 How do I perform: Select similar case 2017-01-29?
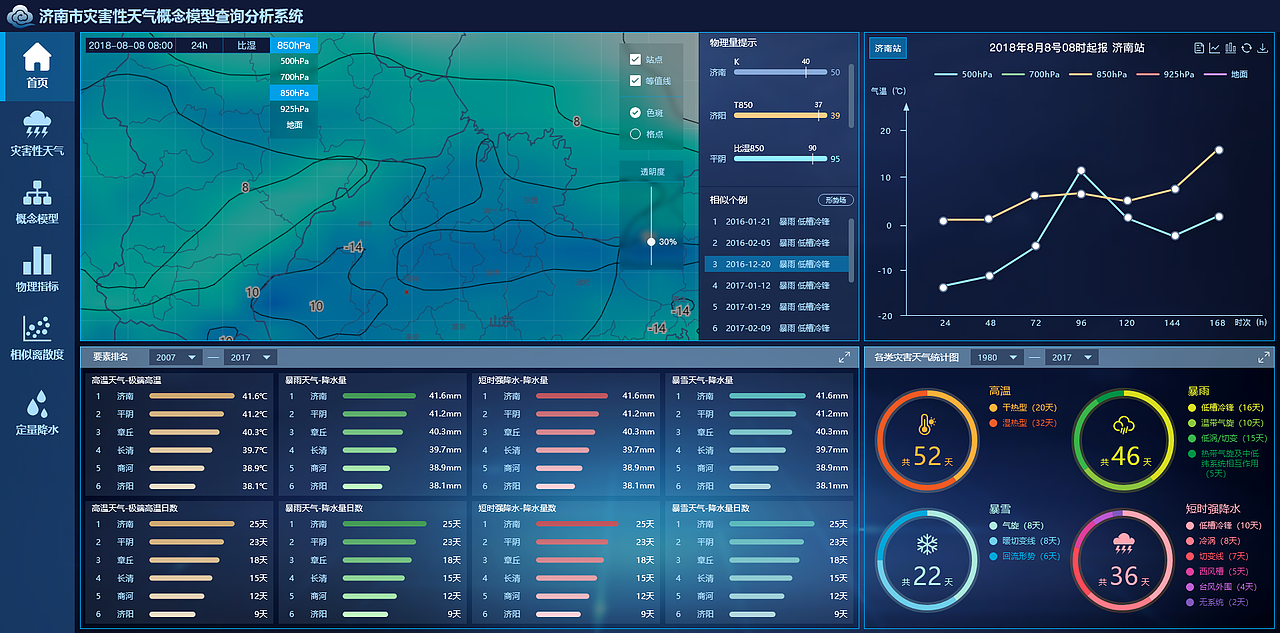775,307
